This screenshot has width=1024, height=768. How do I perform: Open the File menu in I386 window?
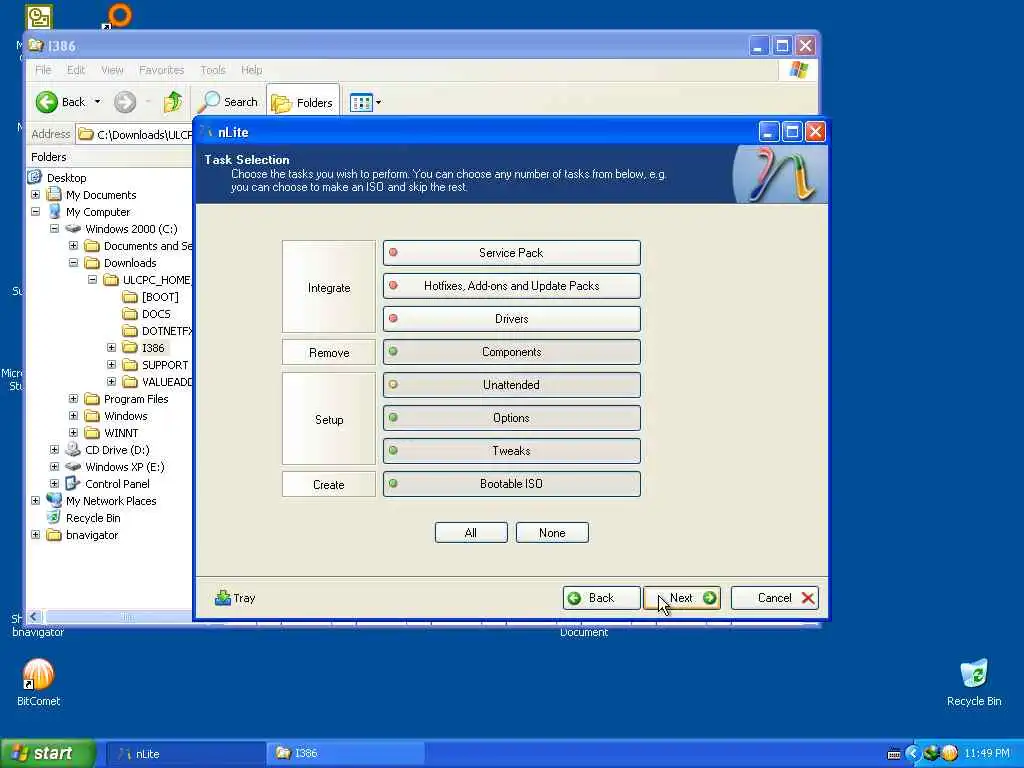43,70
